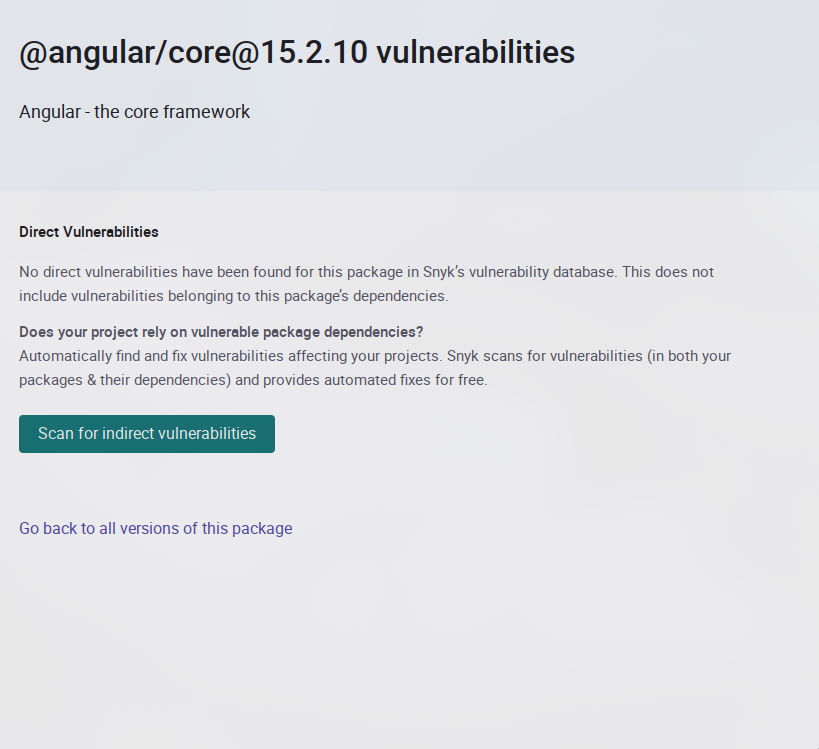Click "the core framework" subtitle text
Viewport: 819px width, 749px height.
click(172, 112)
